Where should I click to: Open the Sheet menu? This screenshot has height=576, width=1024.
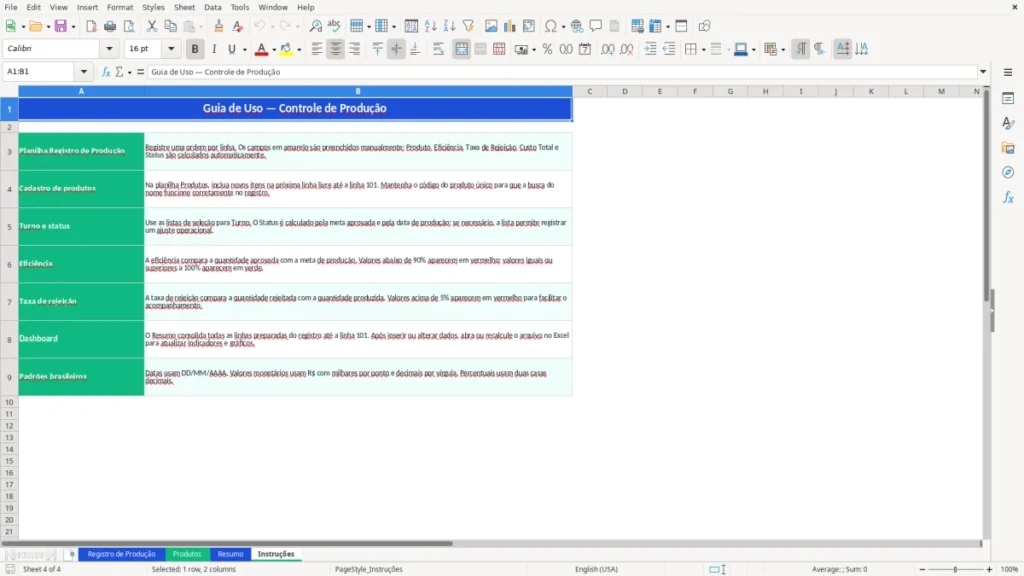tap(184, 7)
